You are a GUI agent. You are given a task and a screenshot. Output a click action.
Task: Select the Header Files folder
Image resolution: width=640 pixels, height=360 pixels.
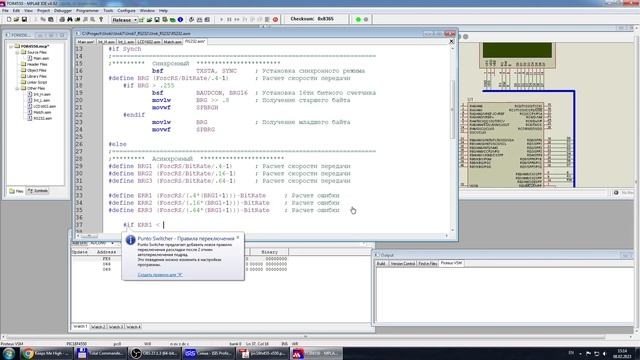[x=37, y=64]
